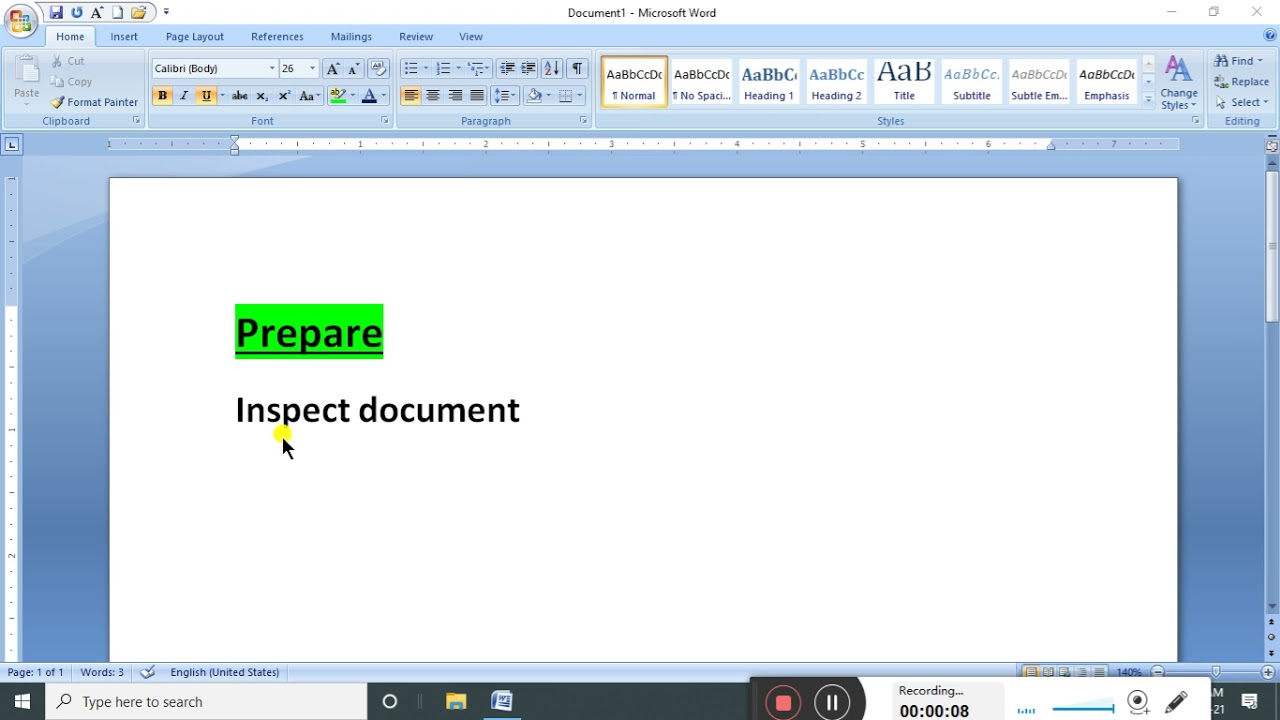
Task: Click the Increase Indent icon
Action: point(528,68)
